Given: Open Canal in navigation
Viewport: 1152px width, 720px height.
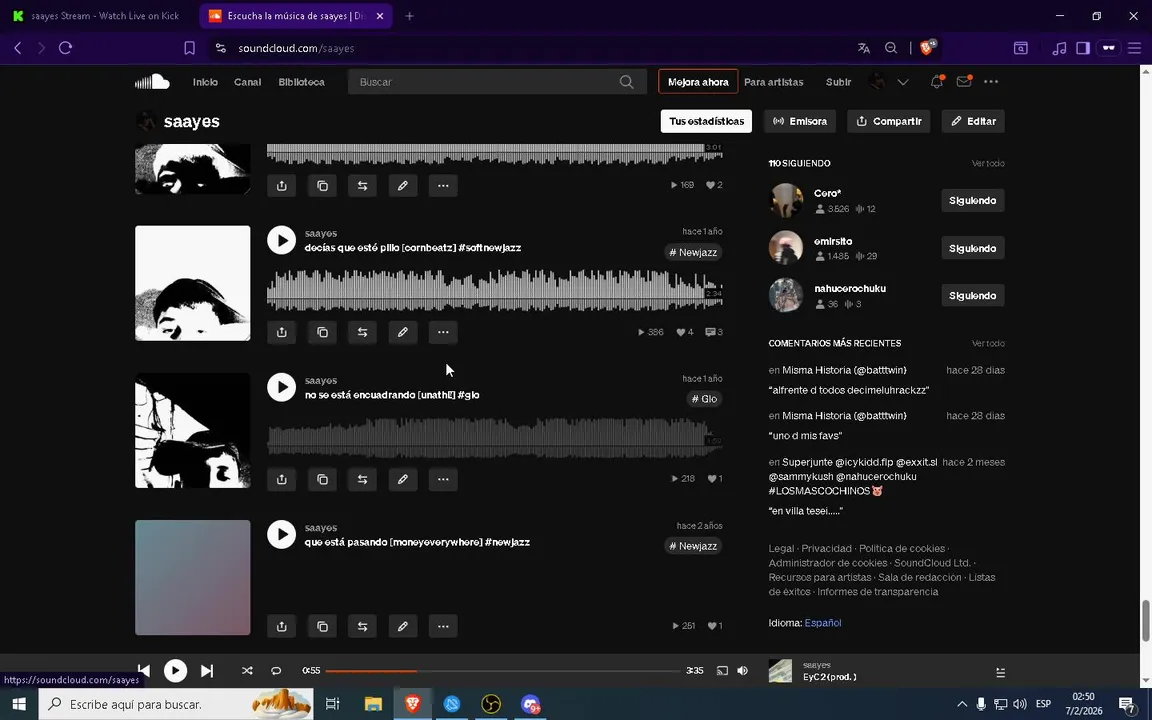Looking at the screenshot, I should (x=248, y=82).
